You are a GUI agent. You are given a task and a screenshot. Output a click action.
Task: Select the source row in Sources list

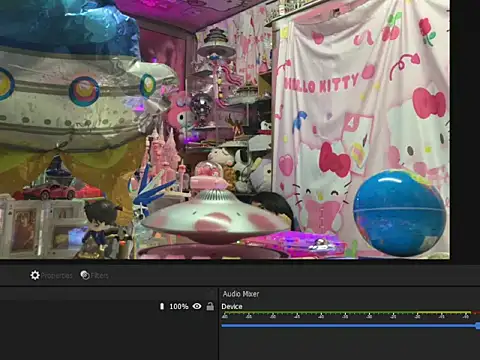(x=108, y=306)
